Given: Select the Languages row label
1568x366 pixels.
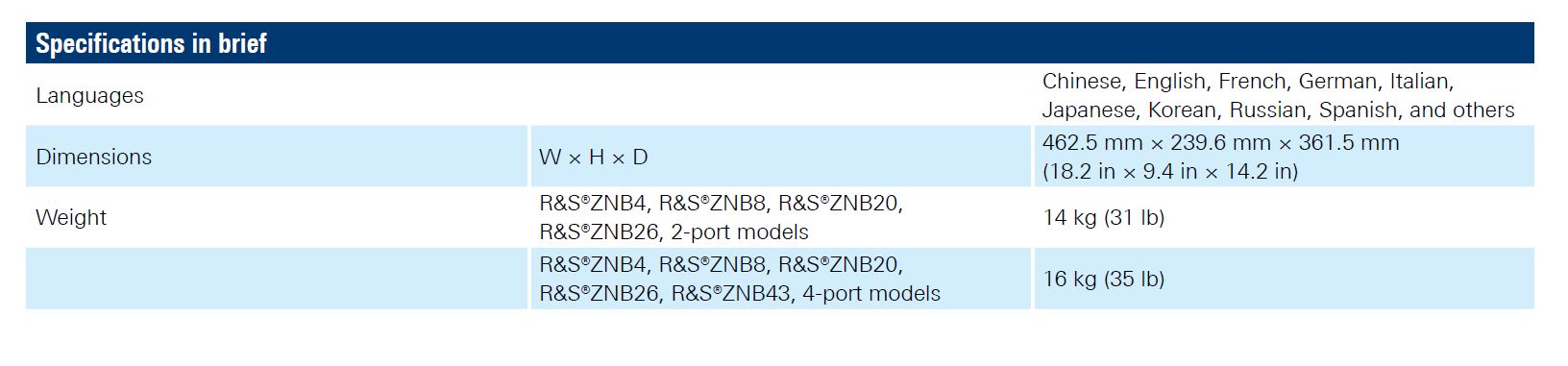Looking at the screenshot, I should (x=89, y=95).
